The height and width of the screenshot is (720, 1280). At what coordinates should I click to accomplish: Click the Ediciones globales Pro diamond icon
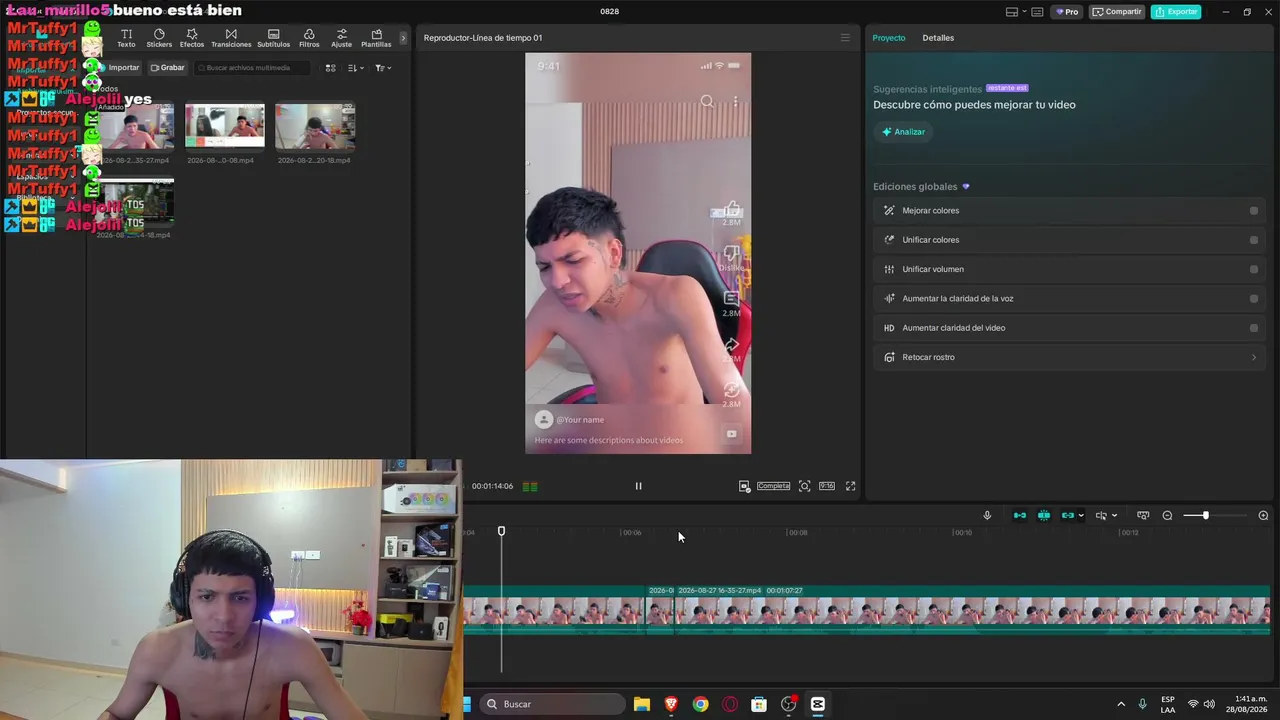(965, 187)
